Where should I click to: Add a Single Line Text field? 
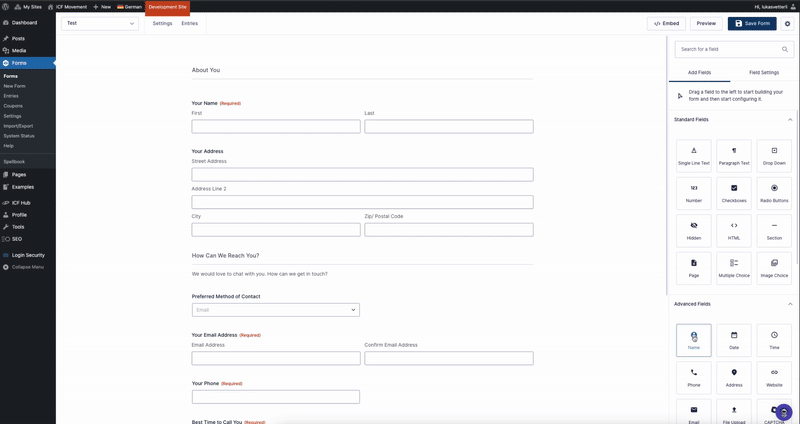point(693,156)
